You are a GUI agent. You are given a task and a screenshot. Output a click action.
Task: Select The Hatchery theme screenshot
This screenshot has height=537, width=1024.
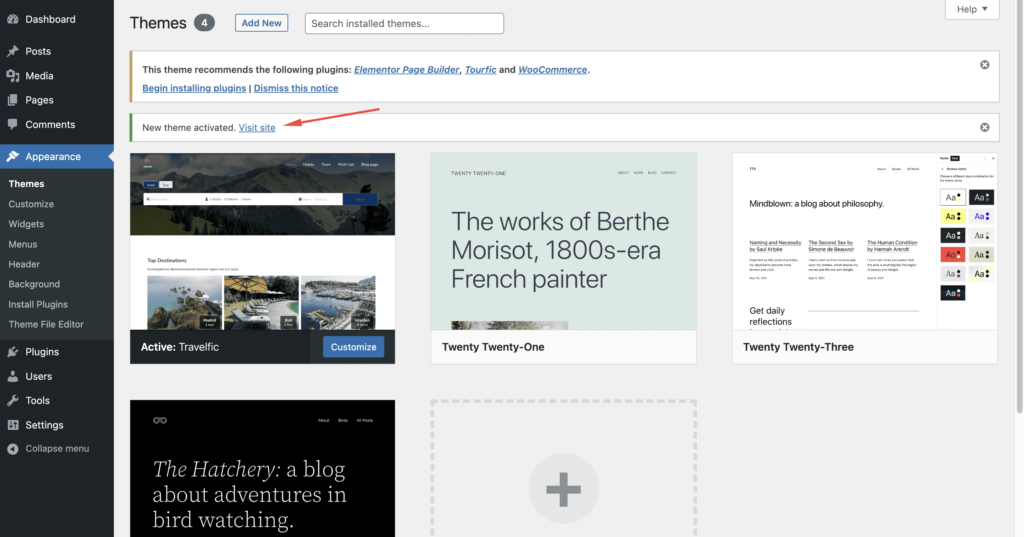pos(263,468)
